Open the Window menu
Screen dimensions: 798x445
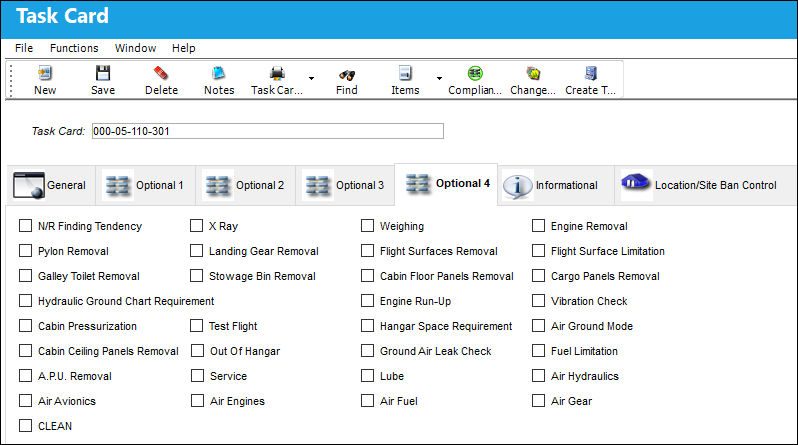135,48
